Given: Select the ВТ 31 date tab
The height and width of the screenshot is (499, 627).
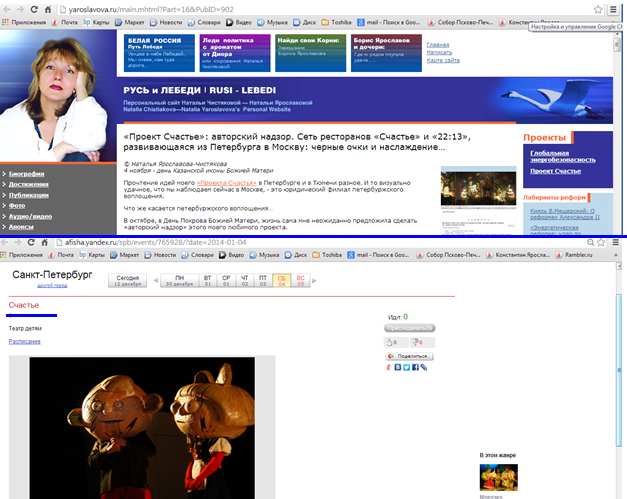Looking at the screenshot, I should tap(208, 280).
